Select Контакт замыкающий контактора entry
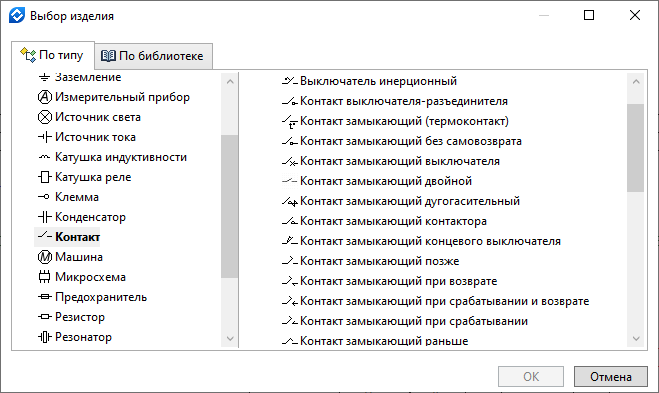Image resolution: width=659 pixels, height=393 pixels. pyautogui.click(x=393, y=221)
